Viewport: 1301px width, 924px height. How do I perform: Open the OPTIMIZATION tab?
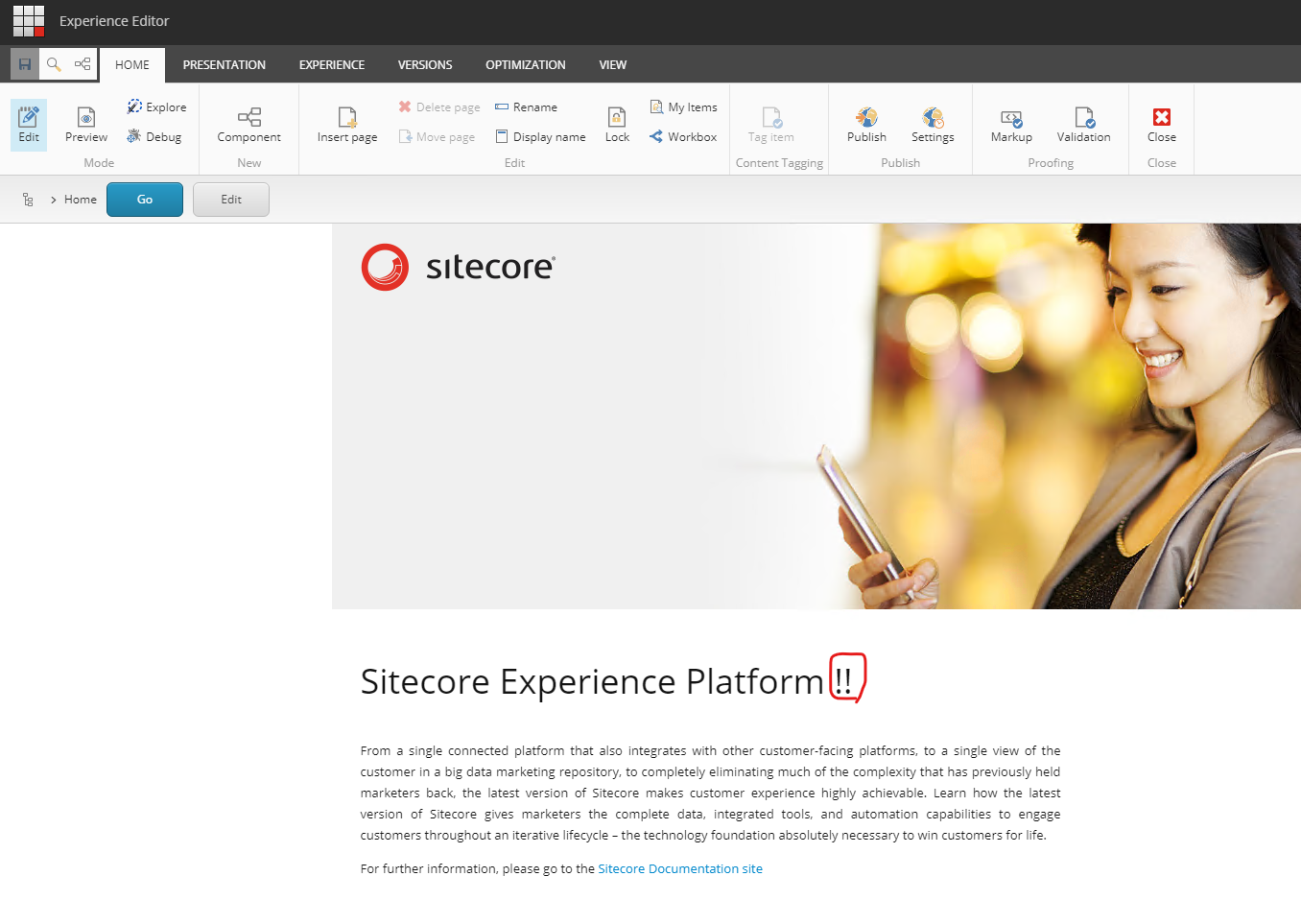click(x=526, y=64)
